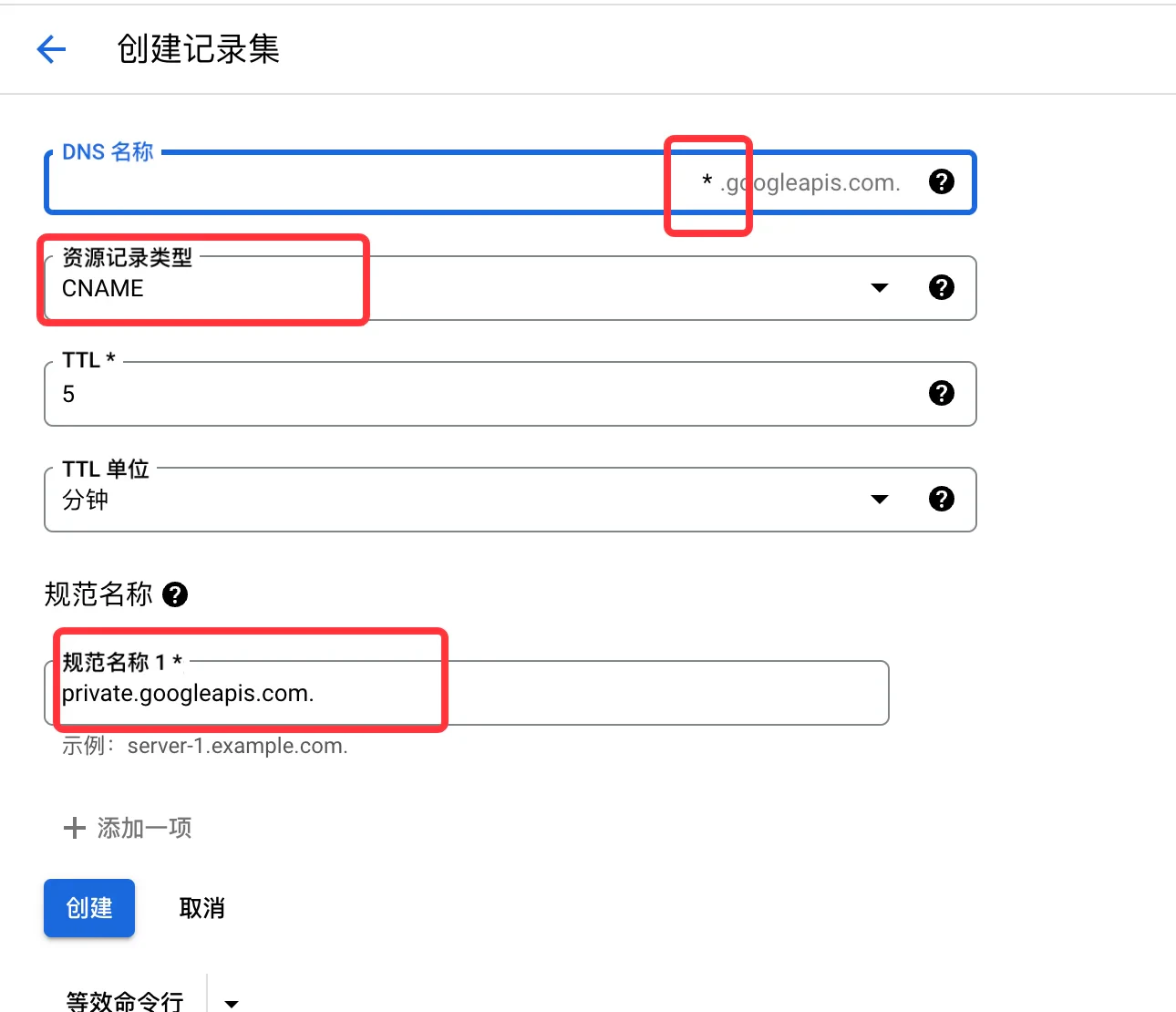This screenshot has width=1176, height=1012.
Task: Click the .googleapis.com. suffix text
Action: [810, 182]
